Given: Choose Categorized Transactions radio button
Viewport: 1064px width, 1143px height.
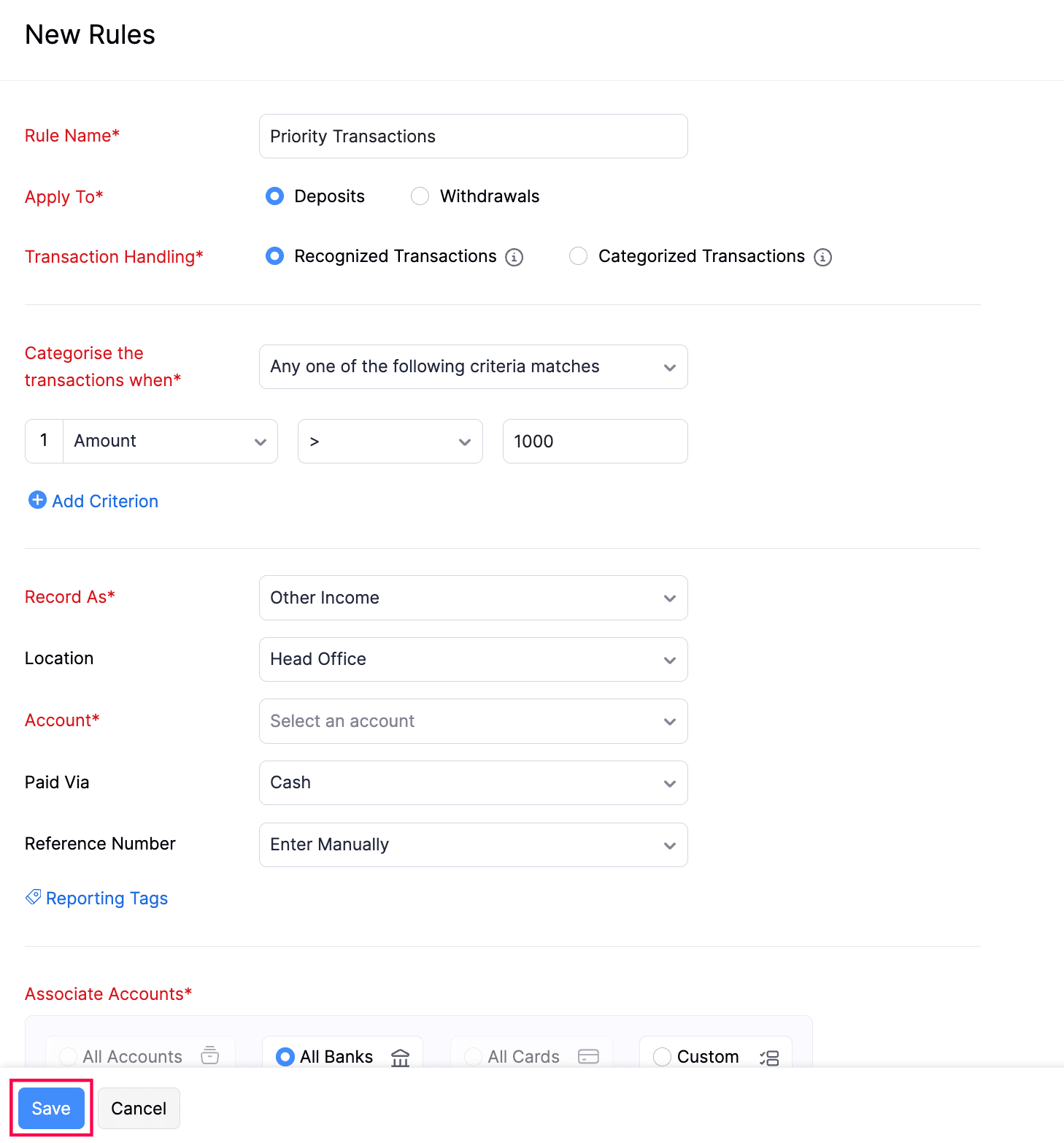Looking at the screenshot, I should point(579,256).
